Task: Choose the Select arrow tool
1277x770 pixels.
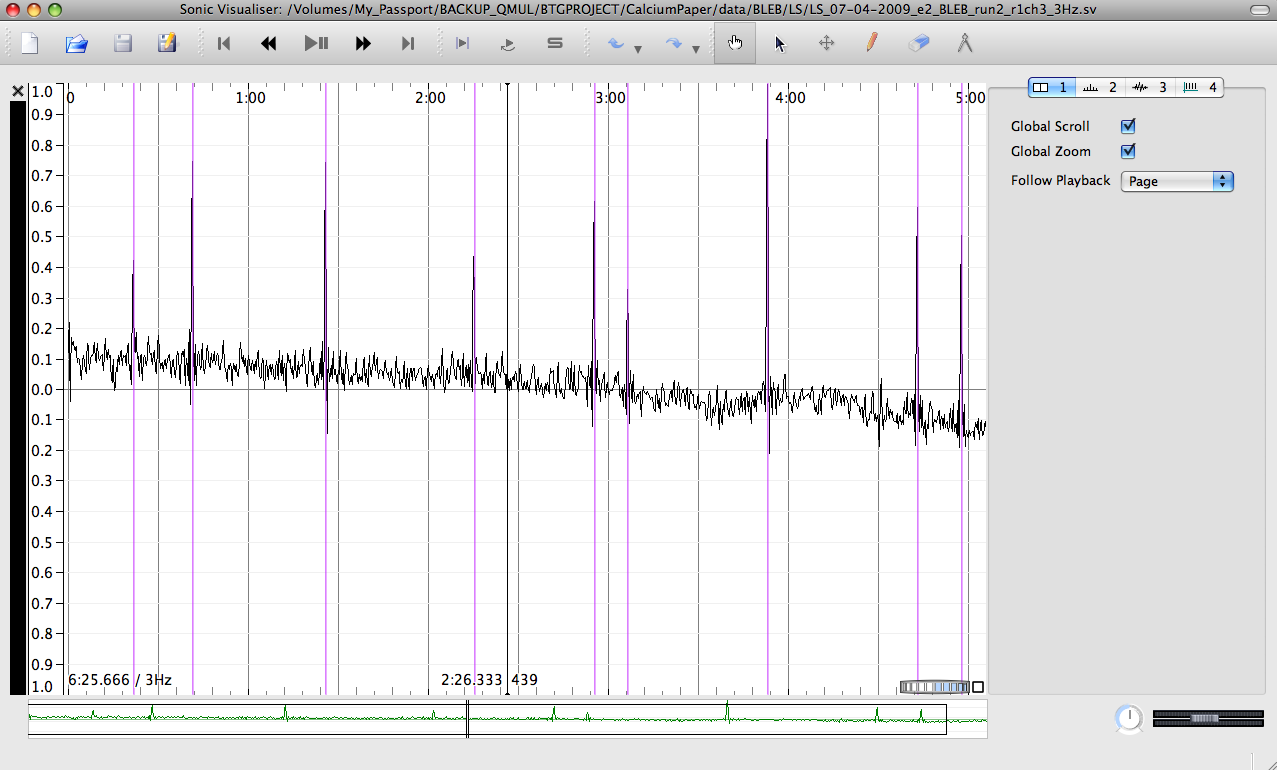Action: tap(781, 43)
